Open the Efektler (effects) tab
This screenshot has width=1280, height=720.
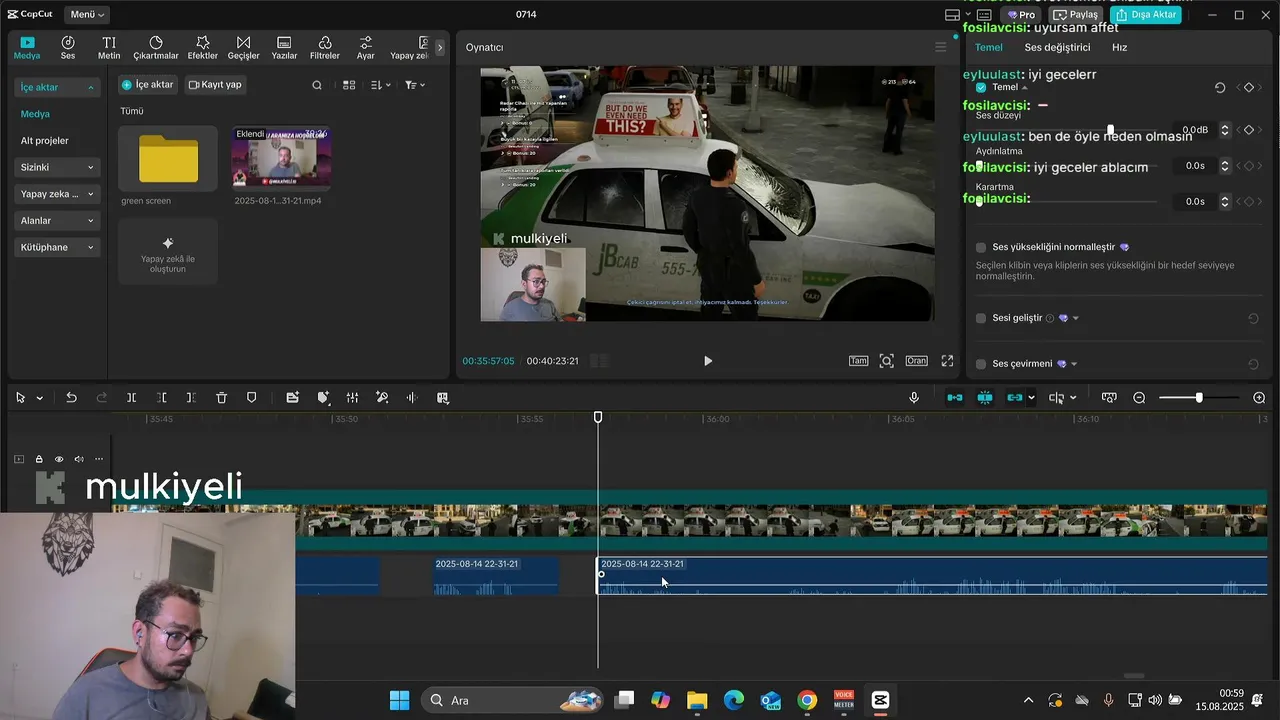203,48
